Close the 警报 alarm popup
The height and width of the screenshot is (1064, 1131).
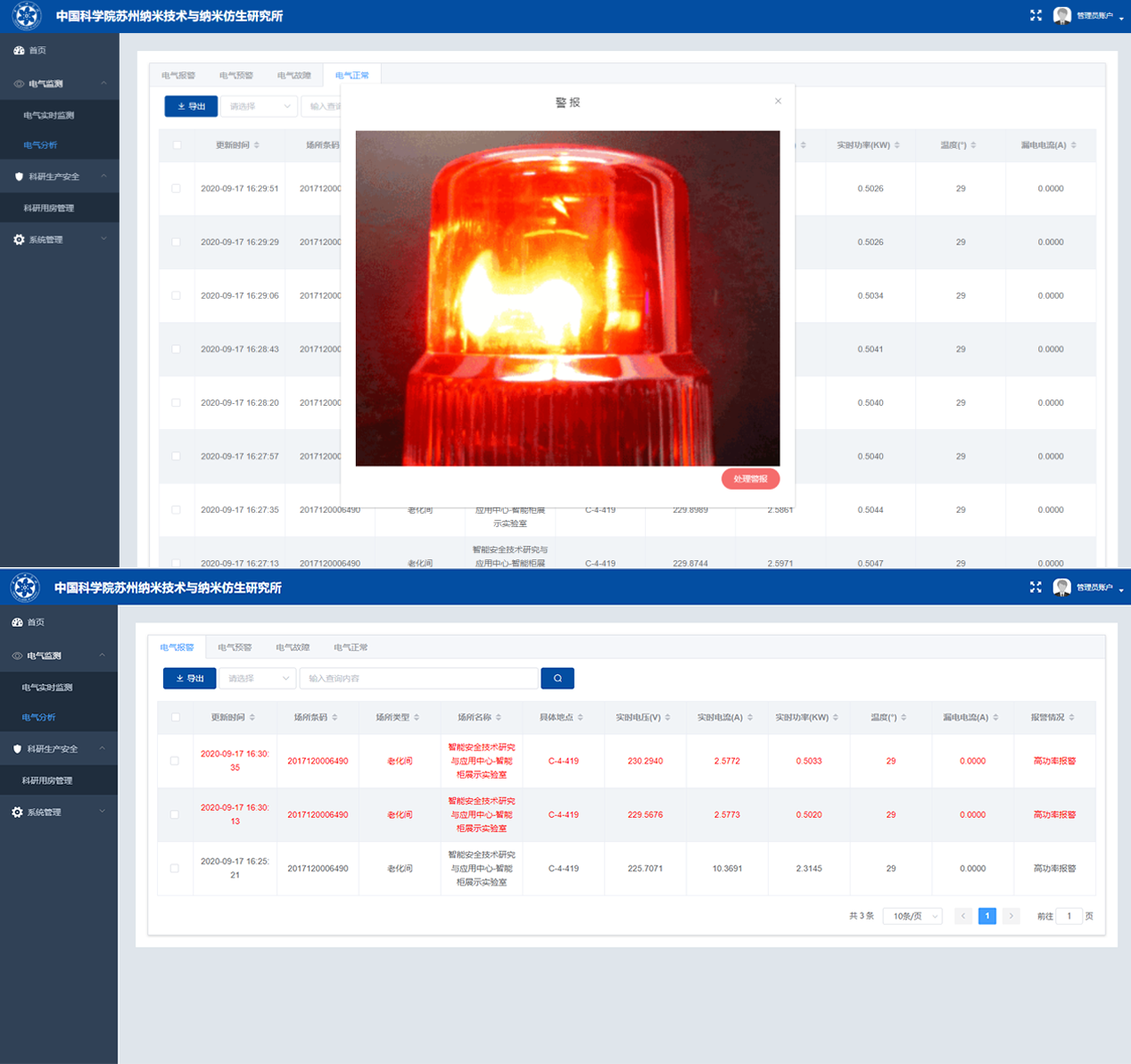778,102
